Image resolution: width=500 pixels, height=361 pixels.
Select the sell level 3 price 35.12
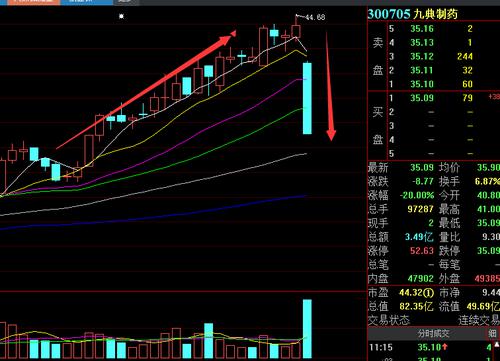click(422, 56)
